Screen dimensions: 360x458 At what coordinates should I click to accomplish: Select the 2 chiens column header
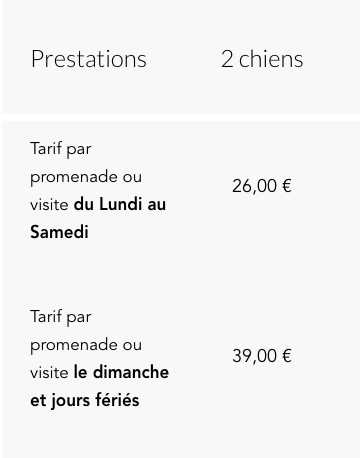pyautogui.click(x=262, y=59)
